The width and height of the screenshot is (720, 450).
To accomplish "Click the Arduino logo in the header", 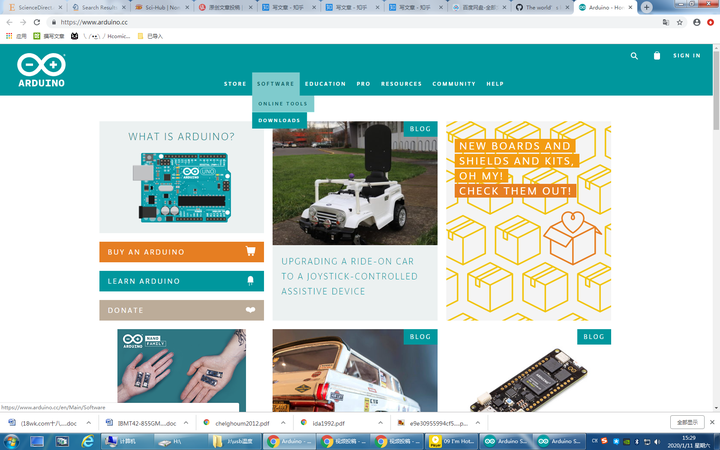I will tap(41, 70).
